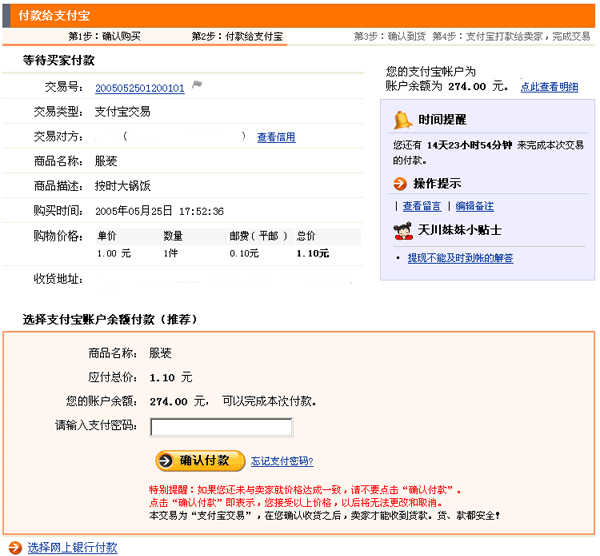Click the postage 0.10元 cell
Screen dimensions: 600x556
coord(244,253)
